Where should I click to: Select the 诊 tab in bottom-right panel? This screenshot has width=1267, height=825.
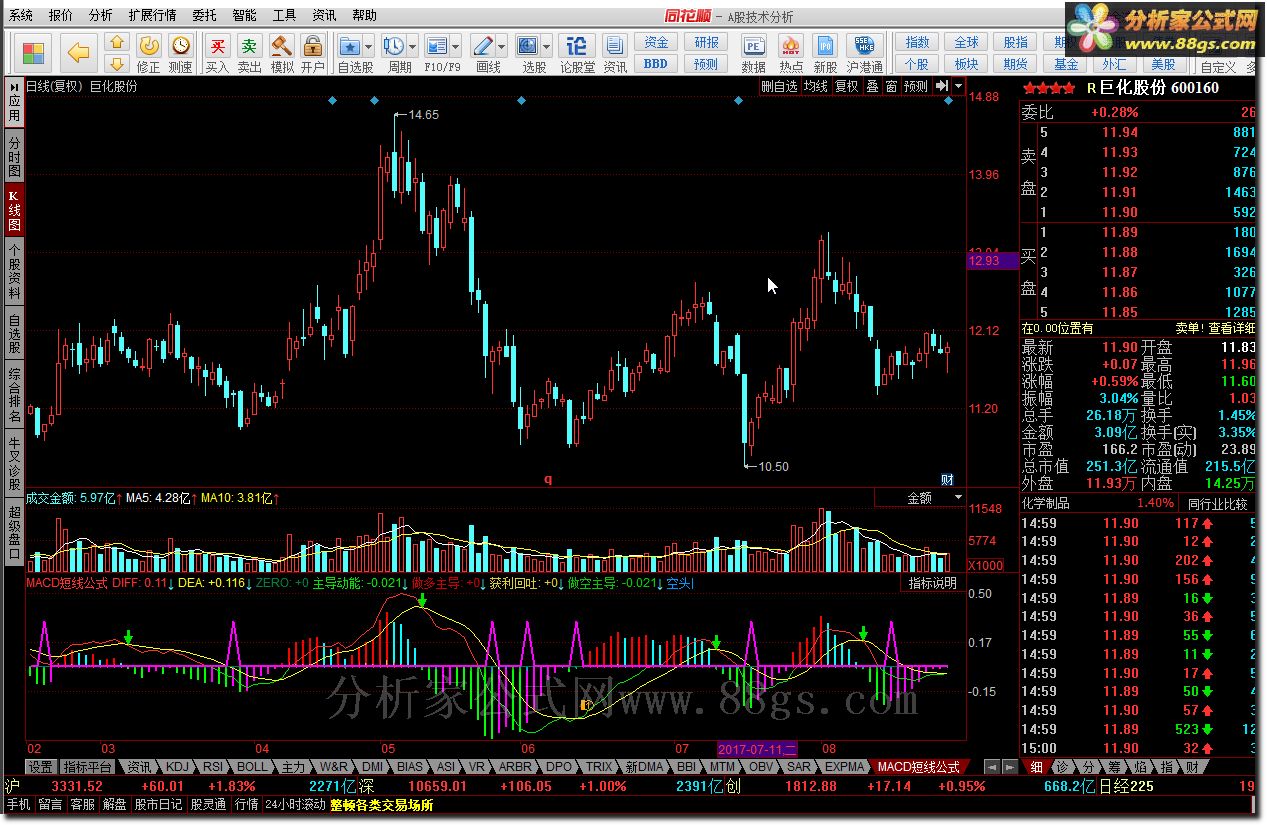[x=1063, y=767]
